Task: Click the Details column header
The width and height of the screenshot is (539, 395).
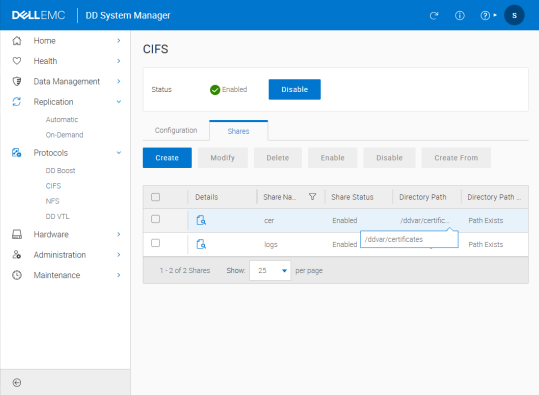Action: (207, 197)
